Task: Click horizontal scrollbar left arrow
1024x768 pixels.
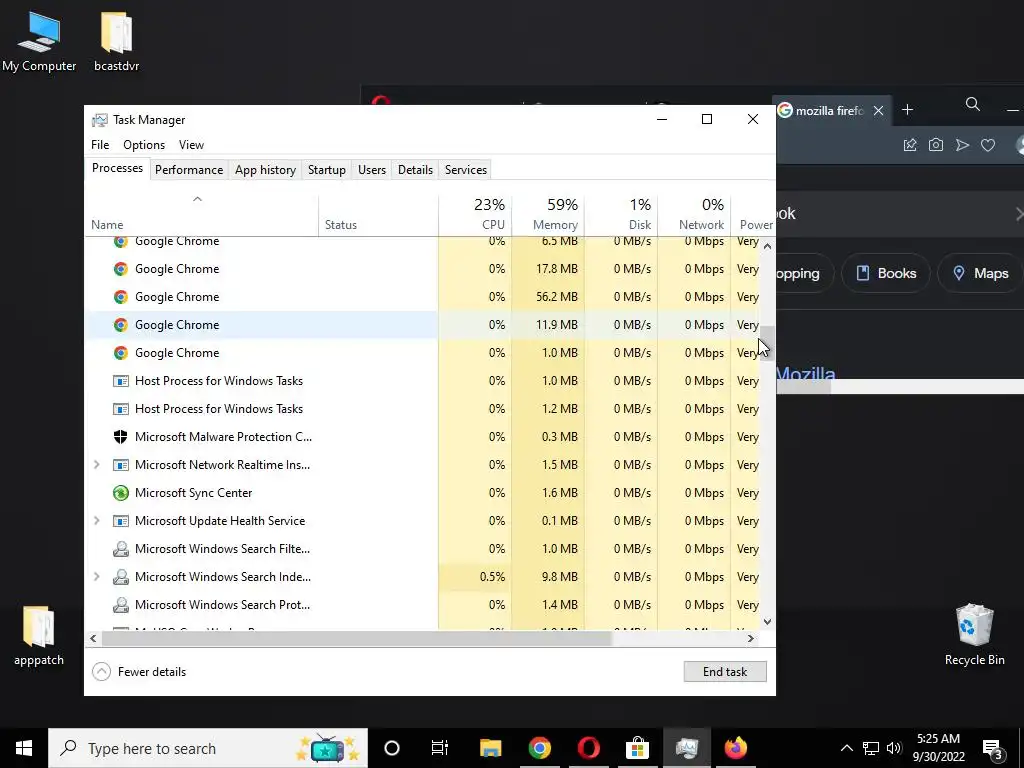Action: [93, 639]
